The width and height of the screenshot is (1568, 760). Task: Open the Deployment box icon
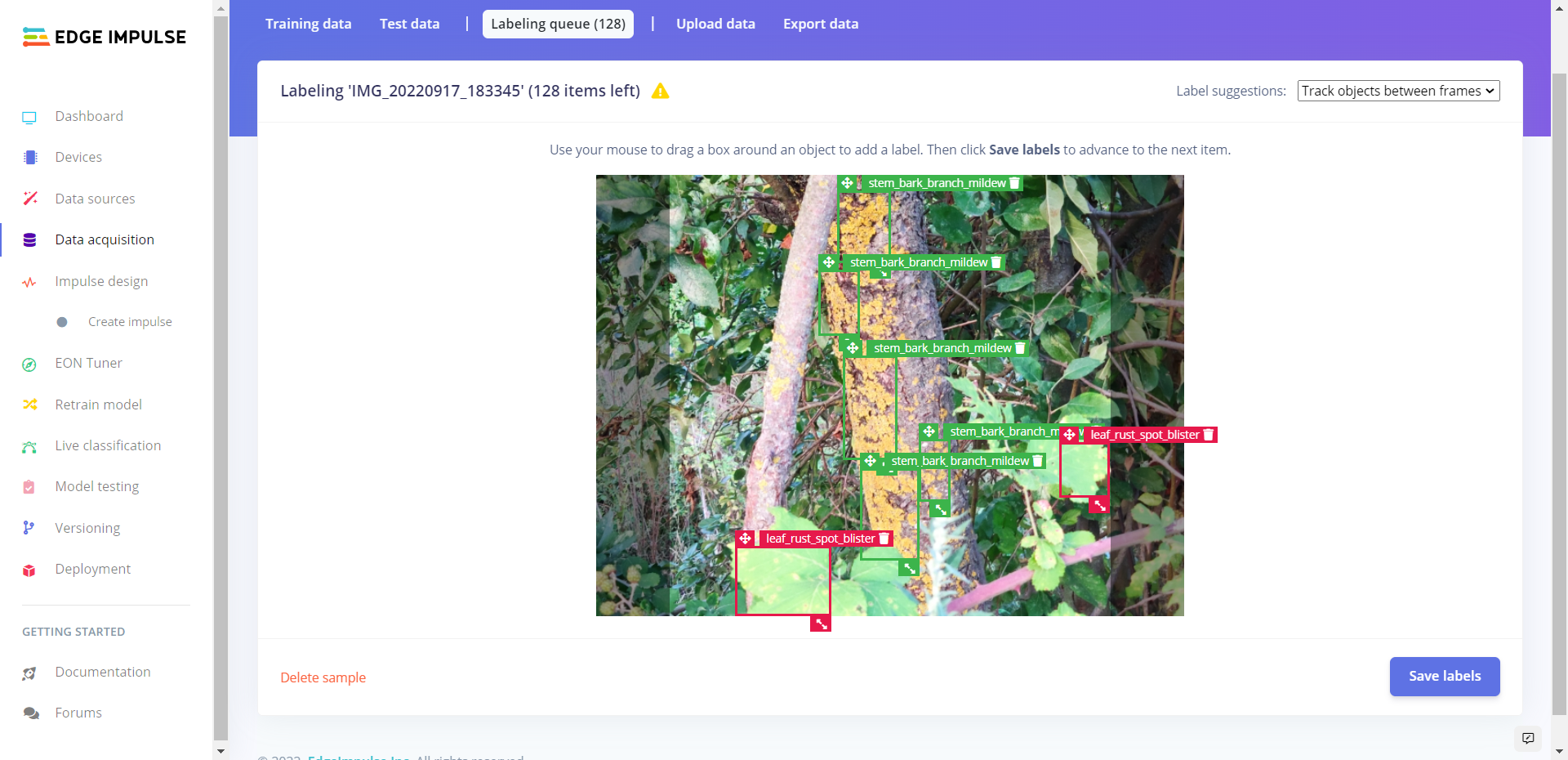pos(29,570)
